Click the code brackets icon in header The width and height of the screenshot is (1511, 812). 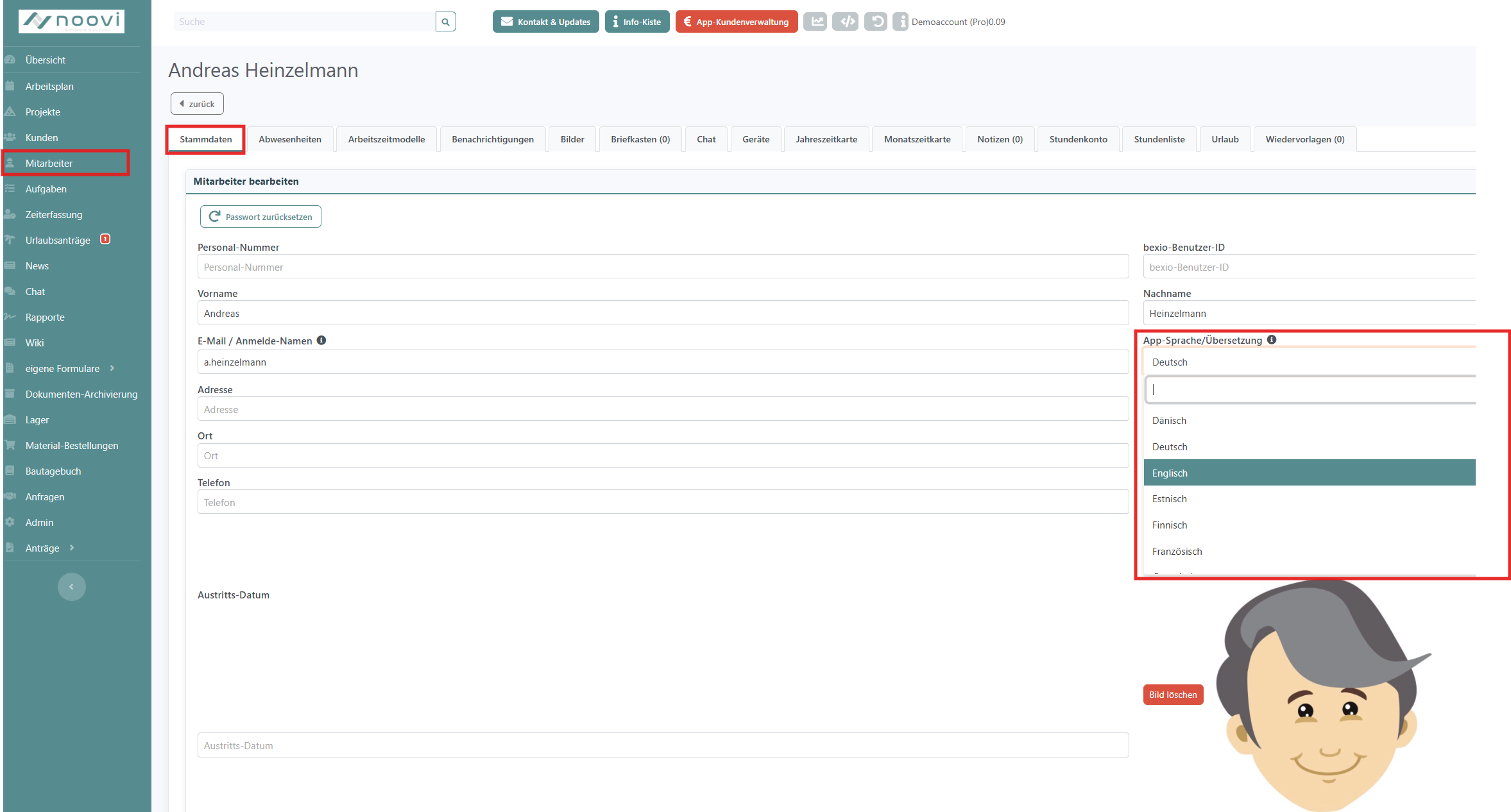click(x=846, y=22)
